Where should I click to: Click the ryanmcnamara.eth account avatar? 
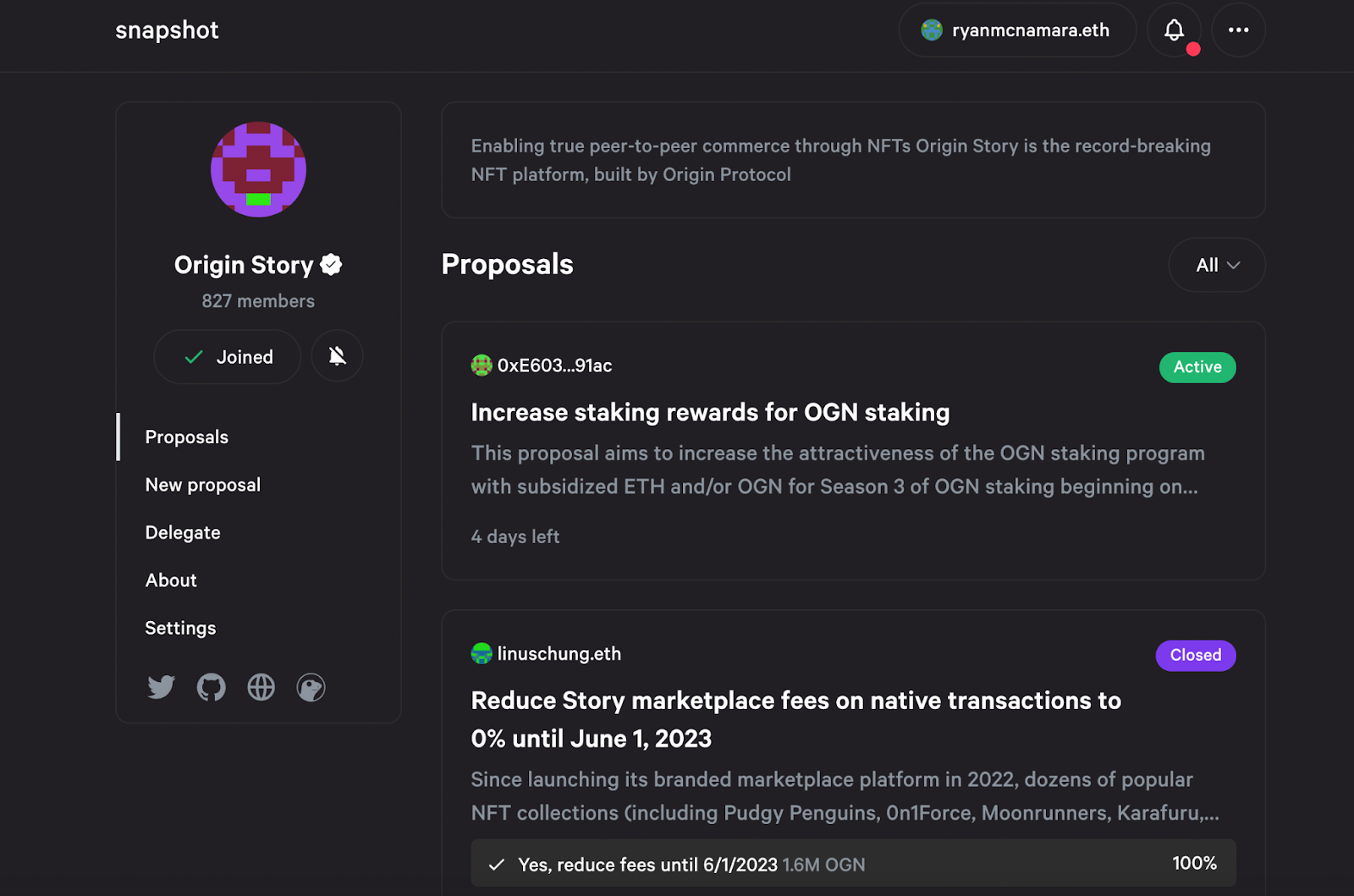(x=932, y=30)
